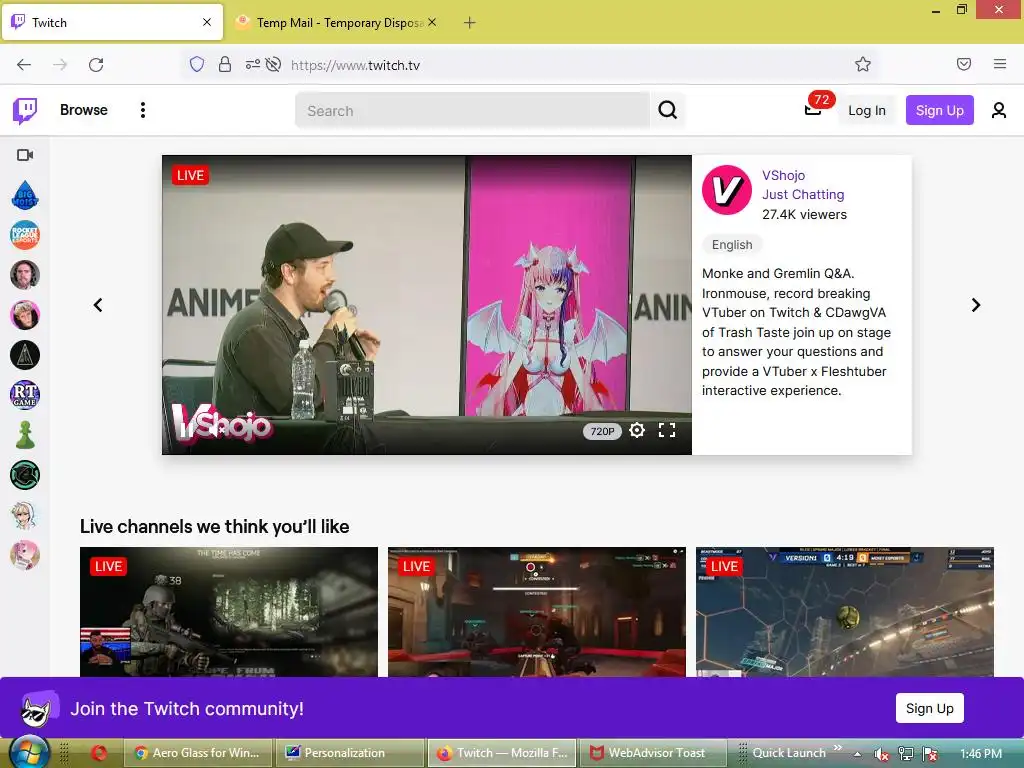This screenshot has height=768, width=1024.
Task: Open the Rocket League Esports channel avatar
Action: pos(25,235)
